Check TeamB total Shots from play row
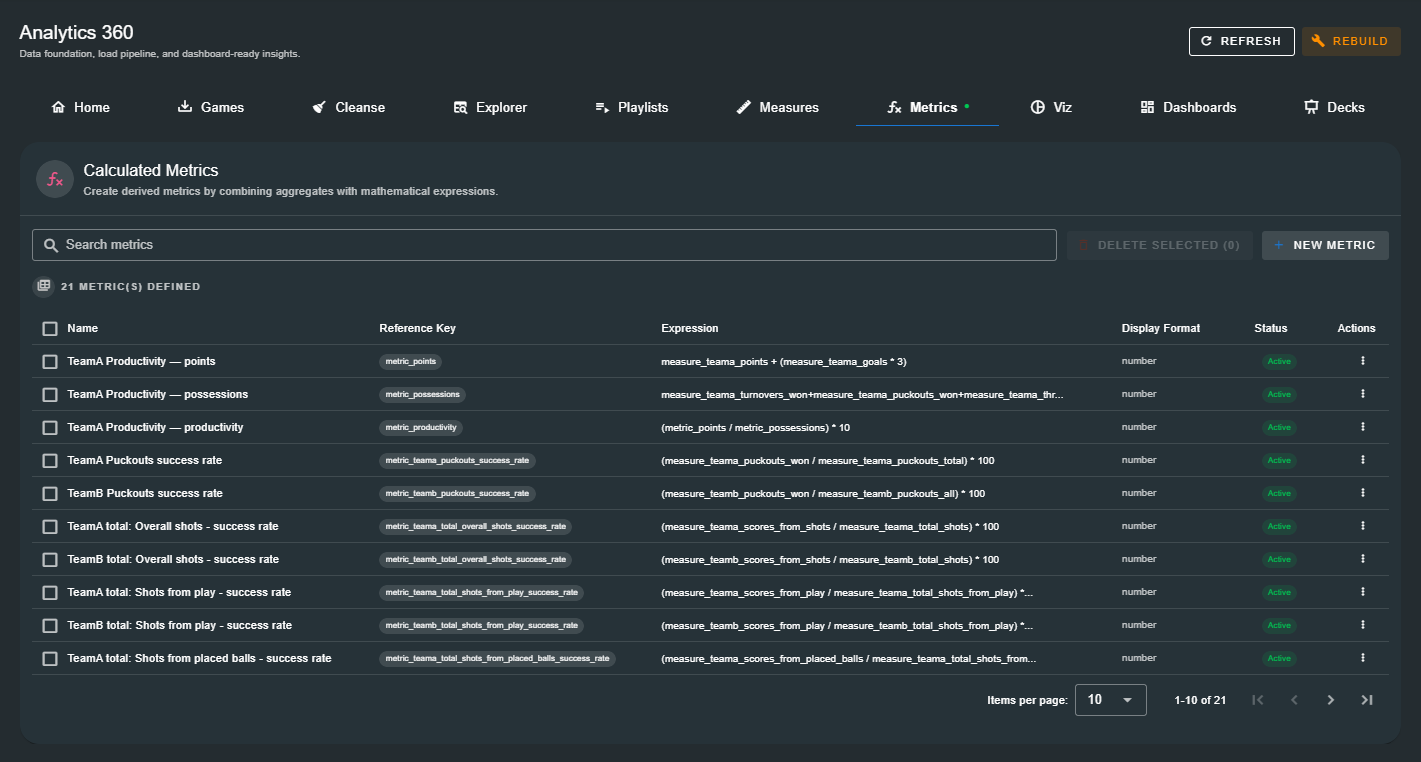The height and width of the screenshot is (762, 1421). [50, 625]
